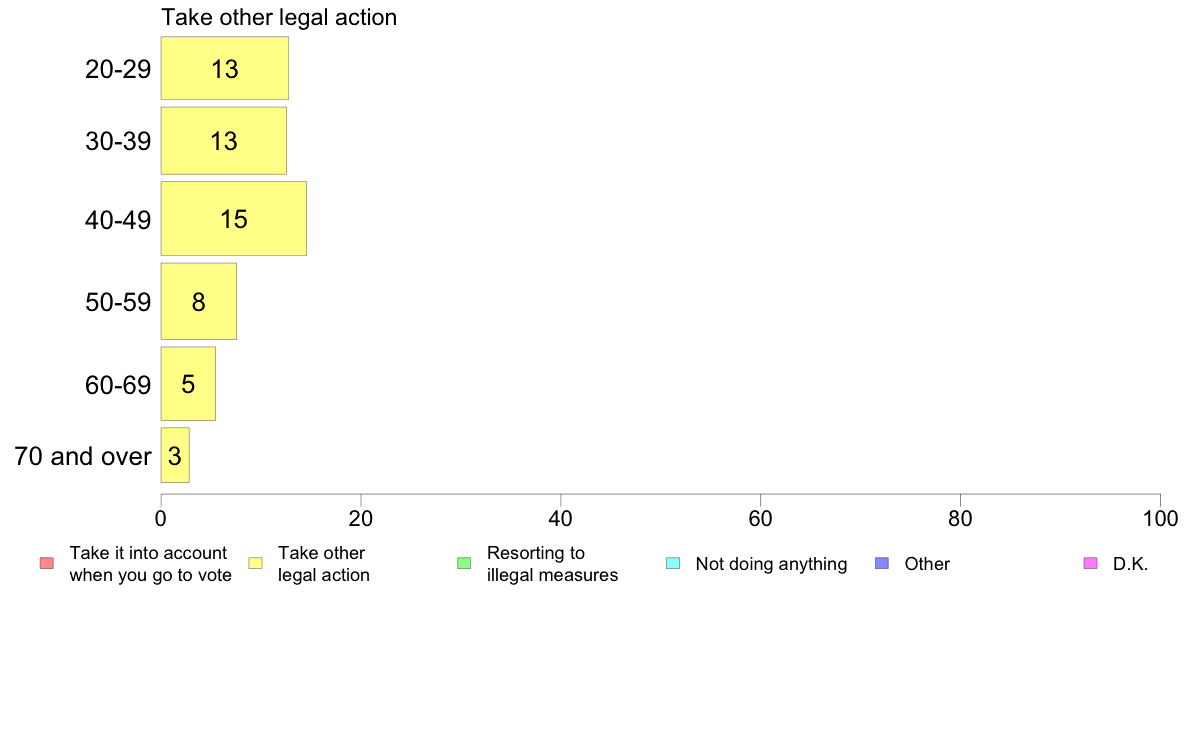The image size is (1188, 736).
Task: Click the 'Not doing anything' legend text
Action: point(771,564)
